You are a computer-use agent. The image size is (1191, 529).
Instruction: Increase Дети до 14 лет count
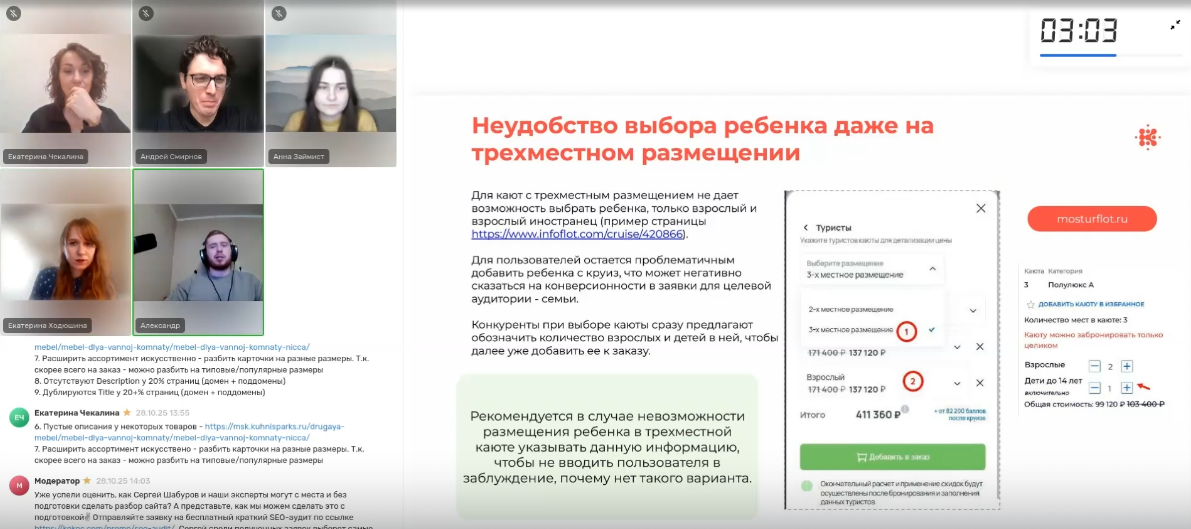click(x=1127, y=388)
